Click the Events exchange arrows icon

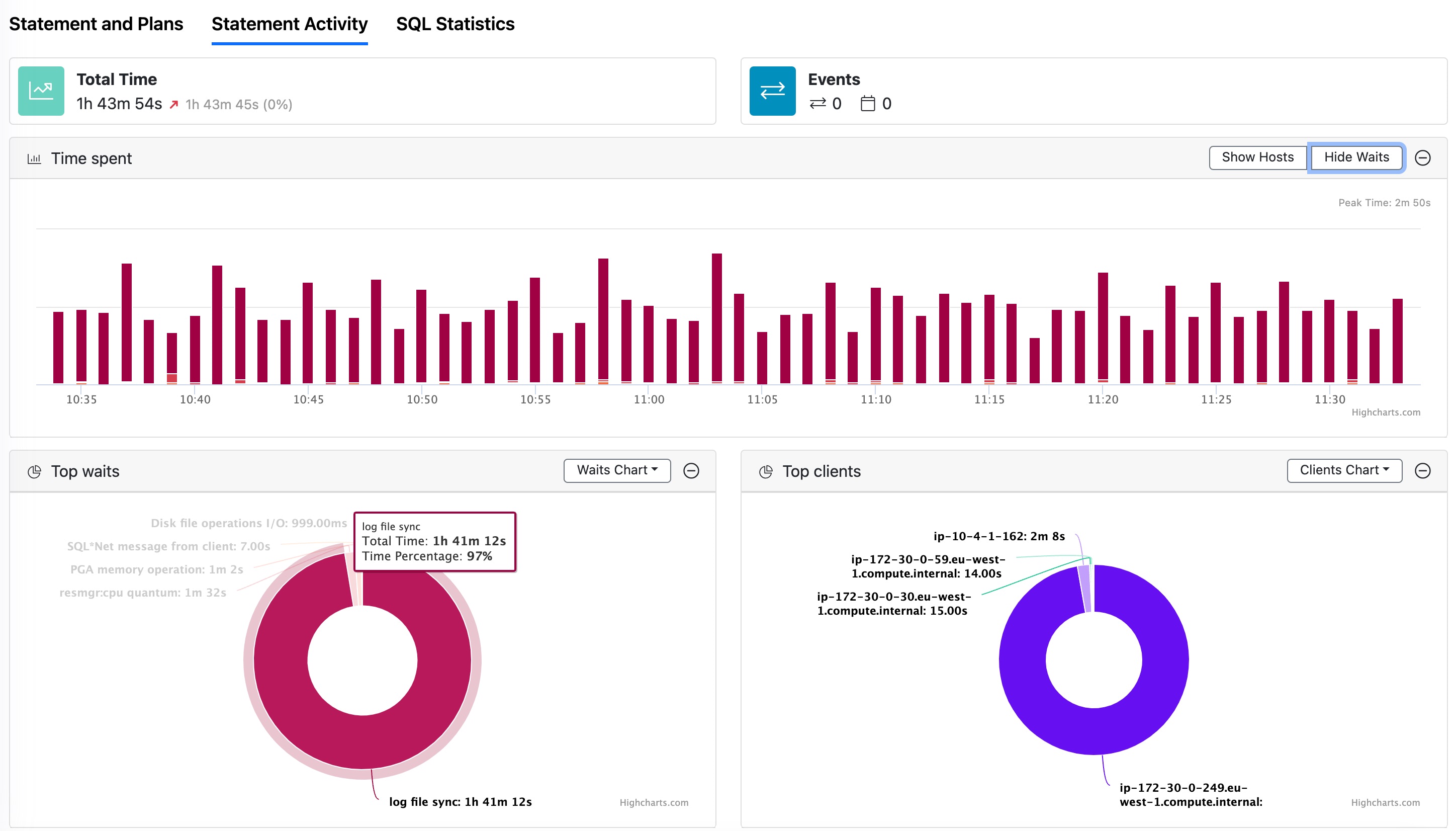pos(772,90)
